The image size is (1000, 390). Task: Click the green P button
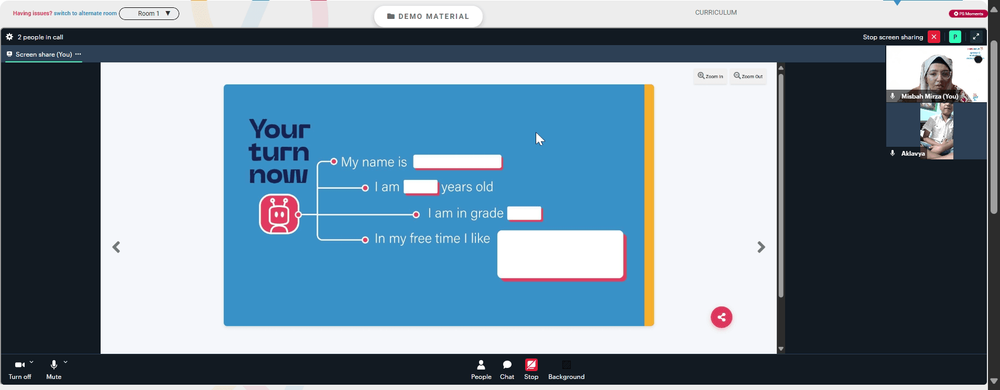[x=955, y=37]
